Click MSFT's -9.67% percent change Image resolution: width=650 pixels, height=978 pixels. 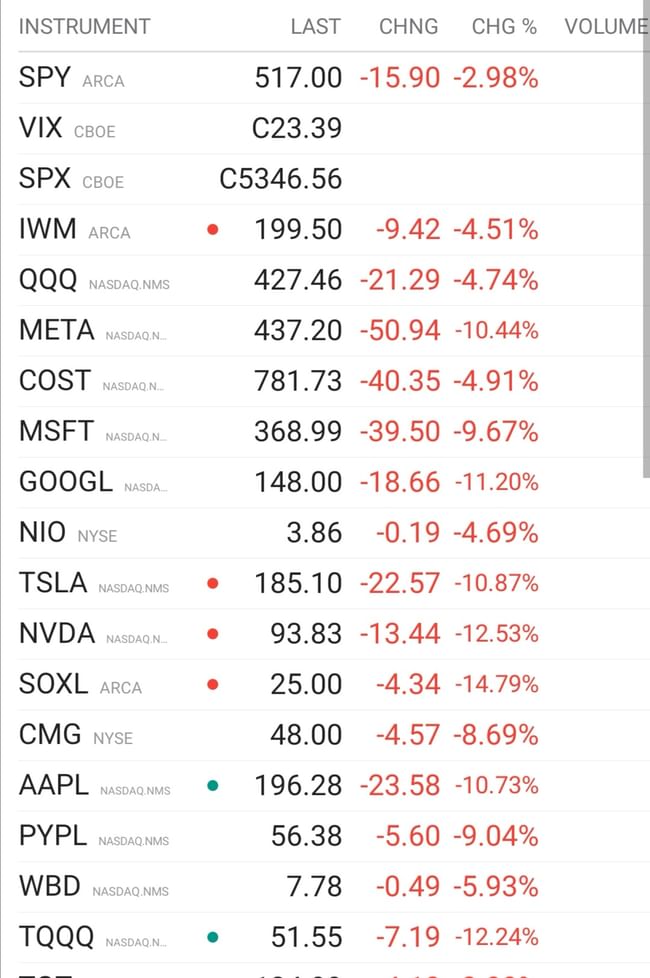tap(496, 432)
